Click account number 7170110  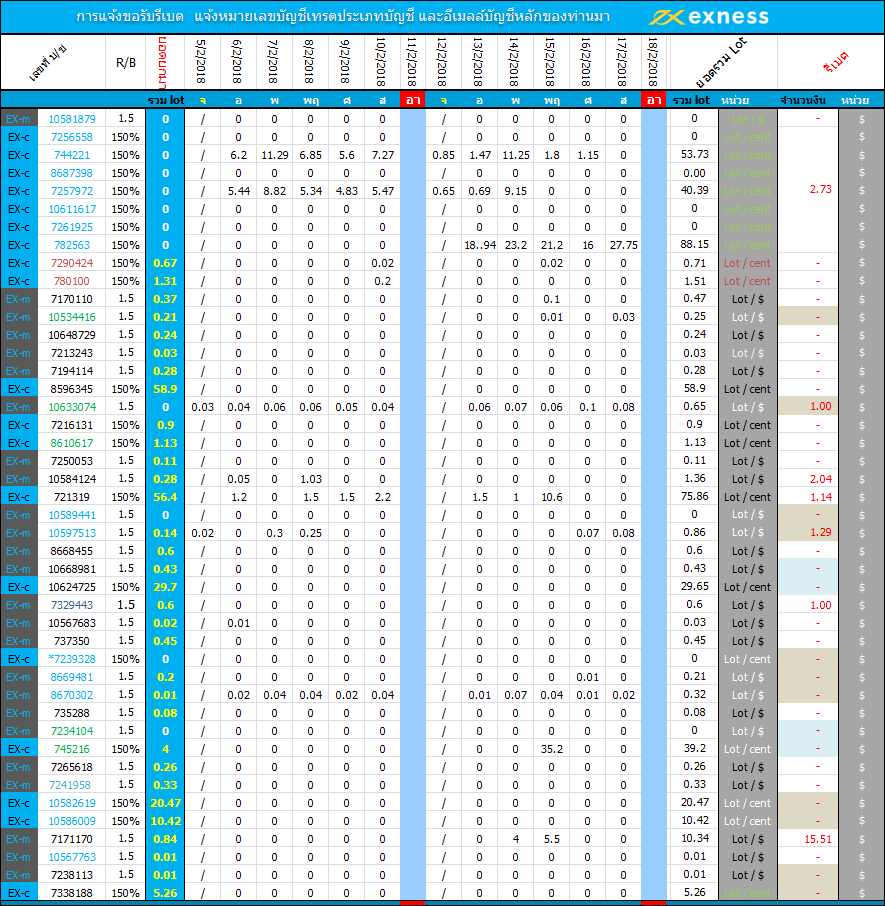coord(72,299)
